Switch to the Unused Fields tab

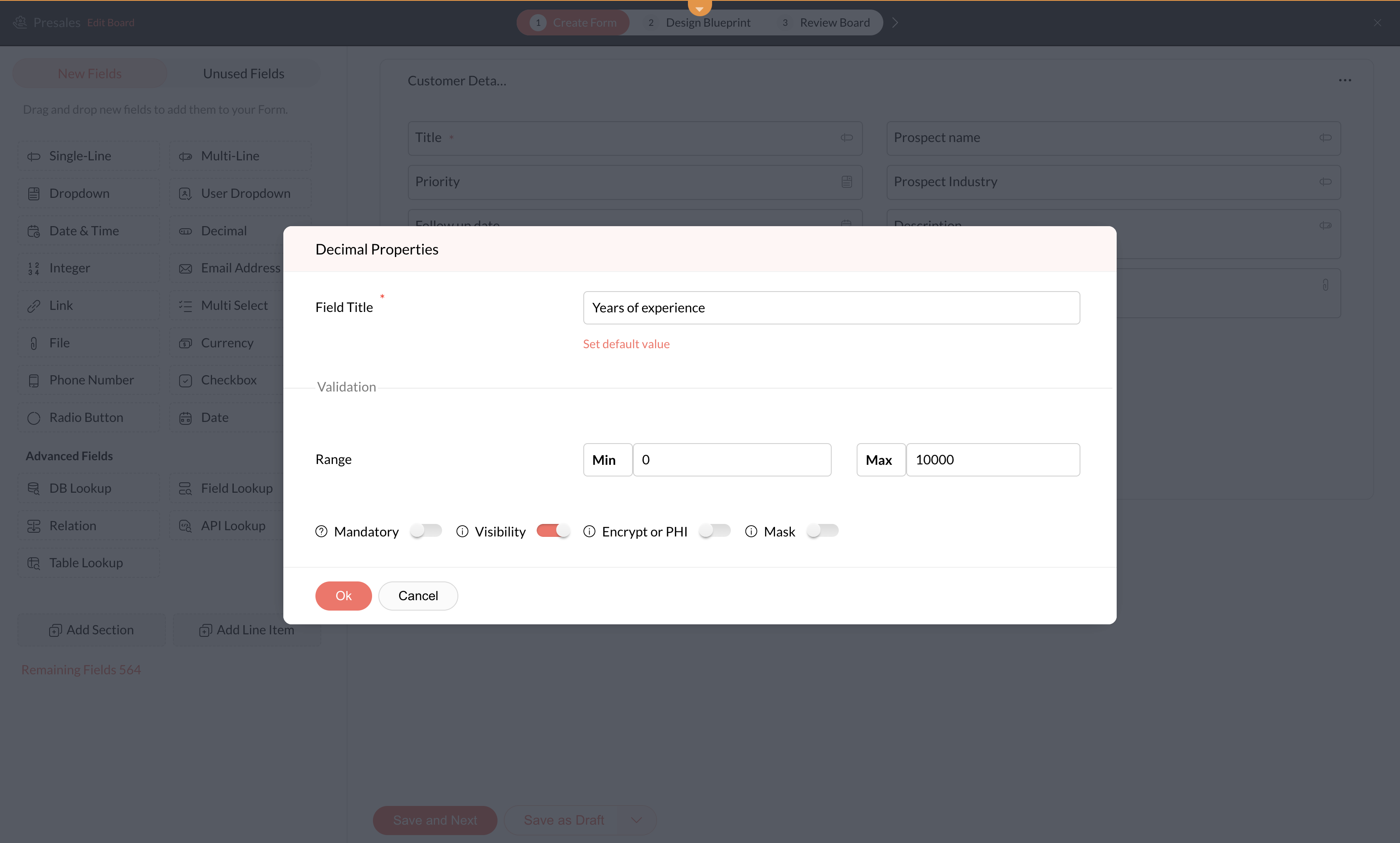coord(243,73)
